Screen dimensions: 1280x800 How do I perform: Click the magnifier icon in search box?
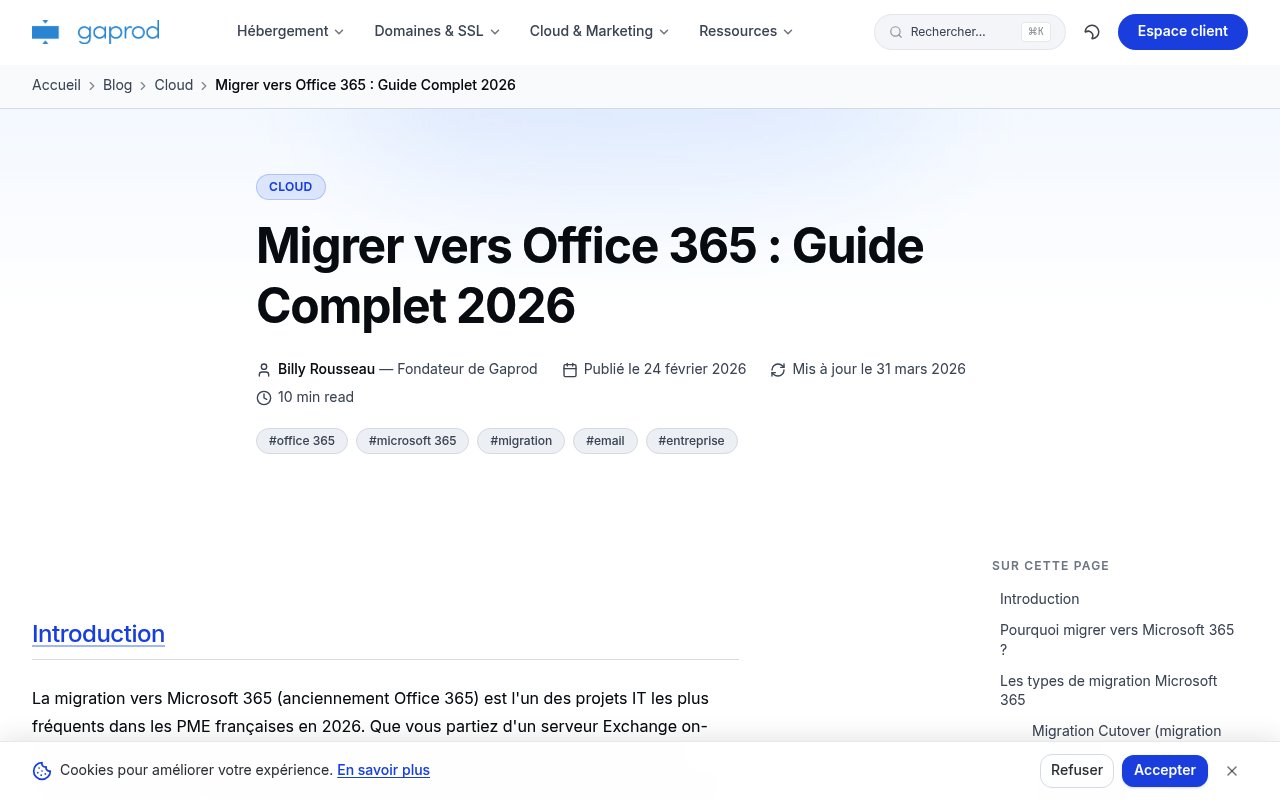click(896, 32)
